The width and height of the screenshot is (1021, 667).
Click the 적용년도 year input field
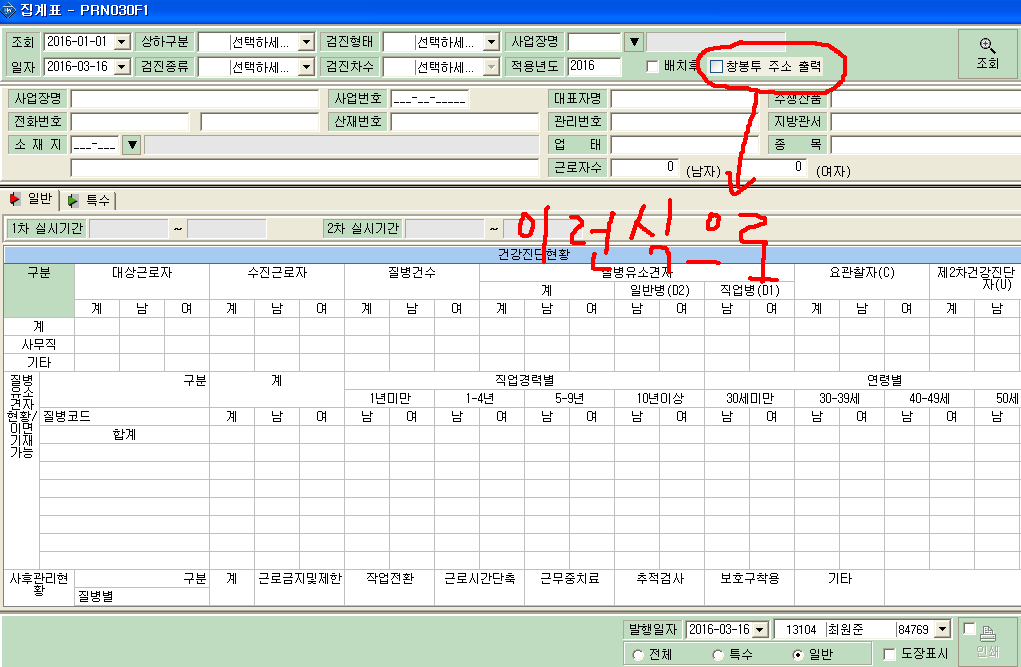click(594, 66)
